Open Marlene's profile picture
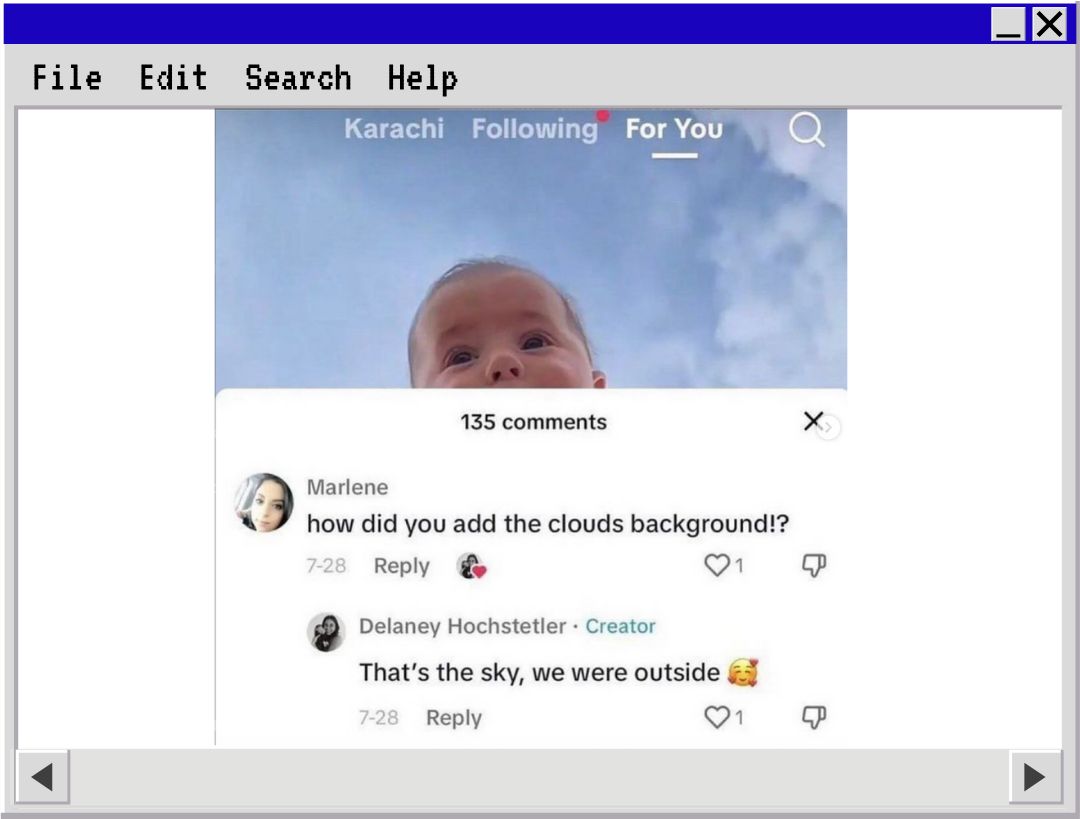This screenshot has height=819, width=1080. click(x=264, y=503)
